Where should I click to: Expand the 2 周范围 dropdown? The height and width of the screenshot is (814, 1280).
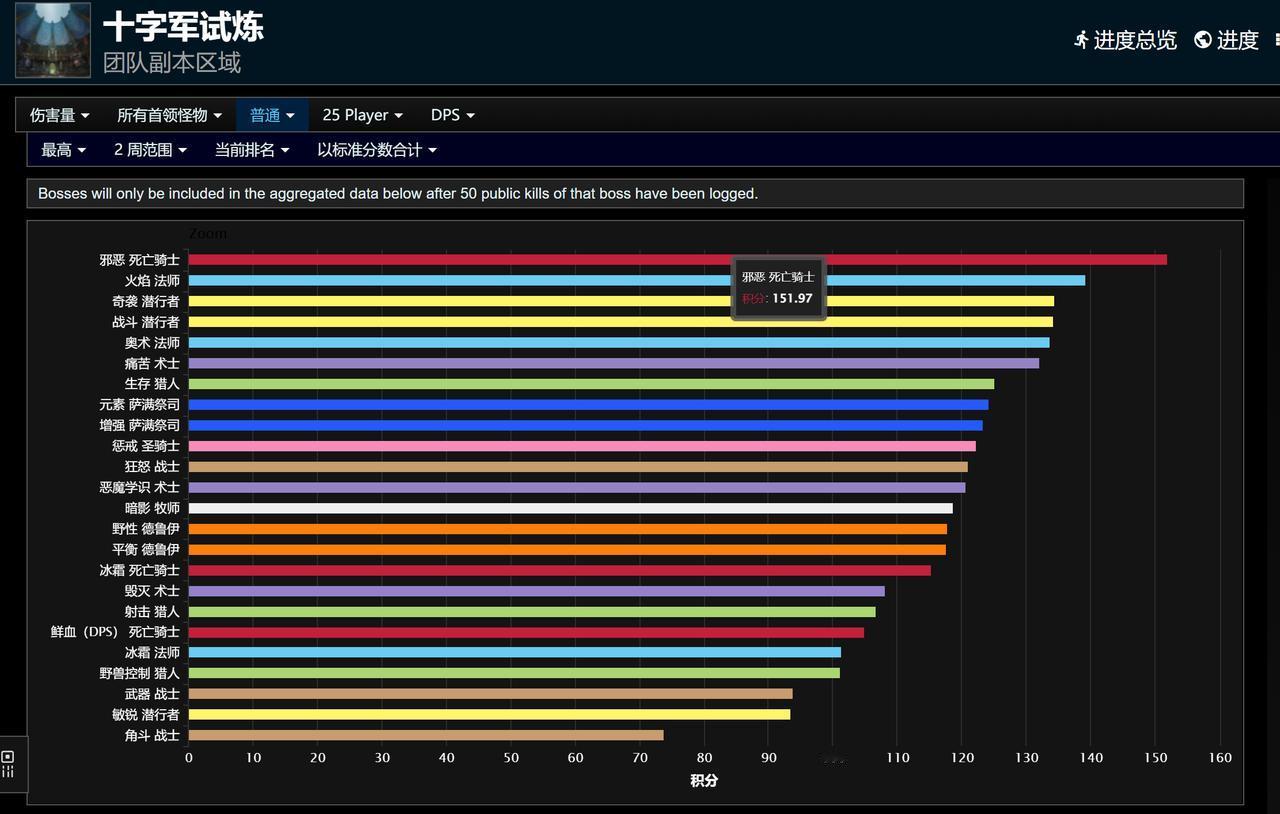pyautogui.click(x=150, y=150)
